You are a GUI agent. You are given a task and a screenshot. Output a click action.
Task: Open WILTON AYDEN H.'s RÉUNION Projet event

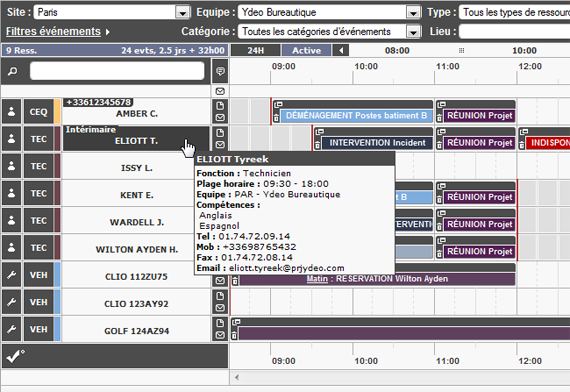coord(479,252)
